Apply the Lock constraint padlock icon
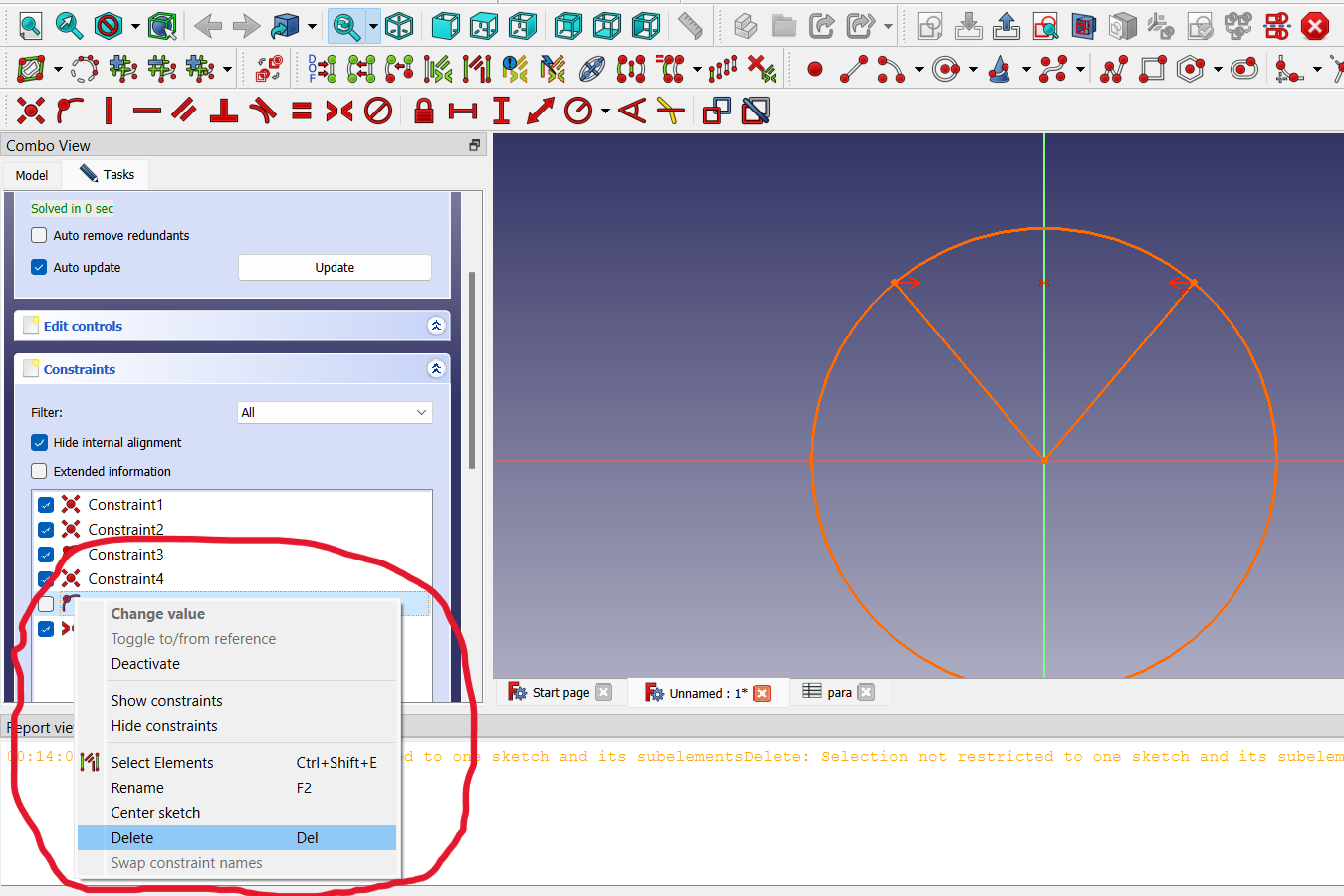Image resolution: width=1344 pixels, height=896 pixels. point(423,110)
